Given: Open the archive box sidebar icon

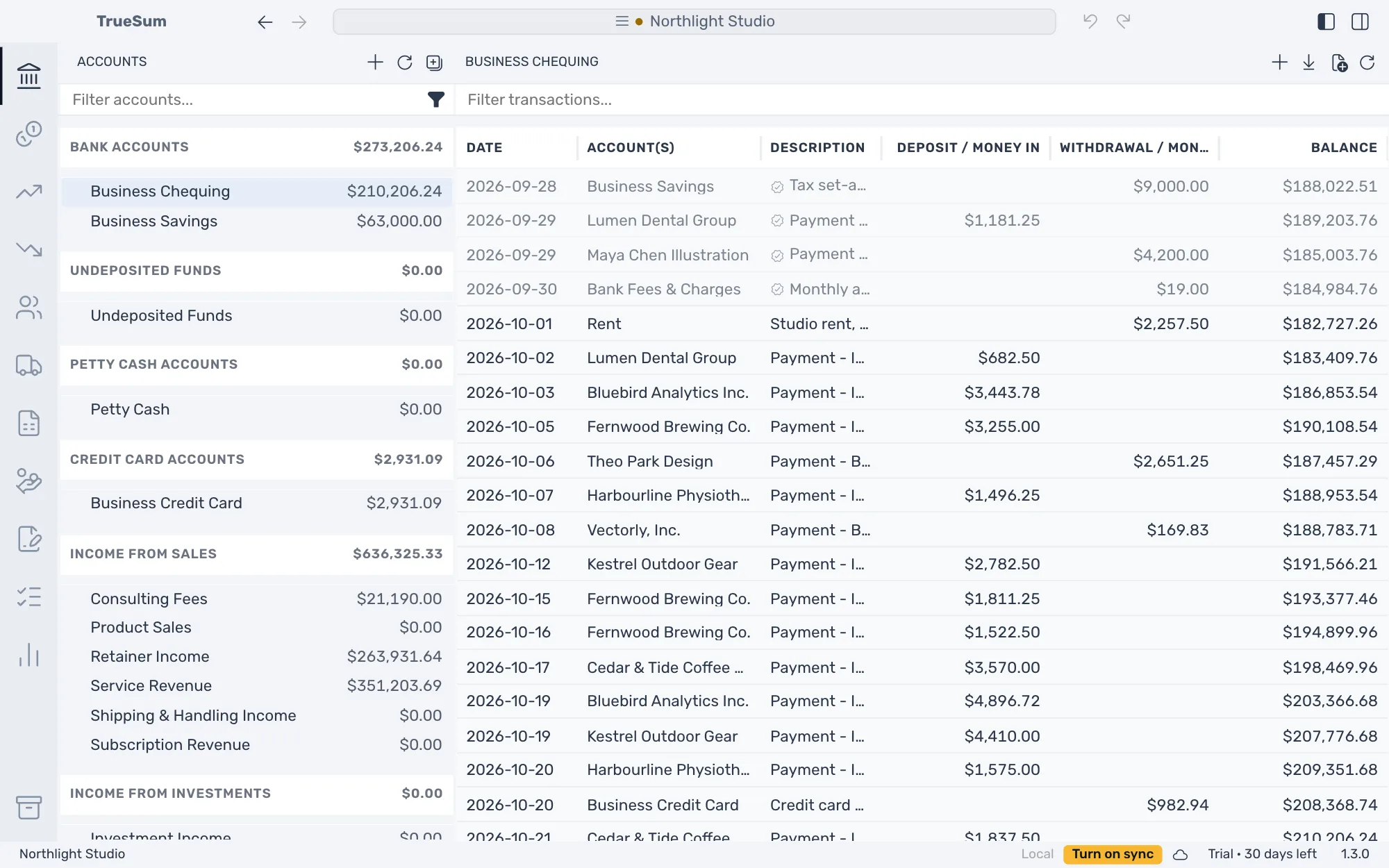Looking at the screenshot, I should (x=28, y=807).
